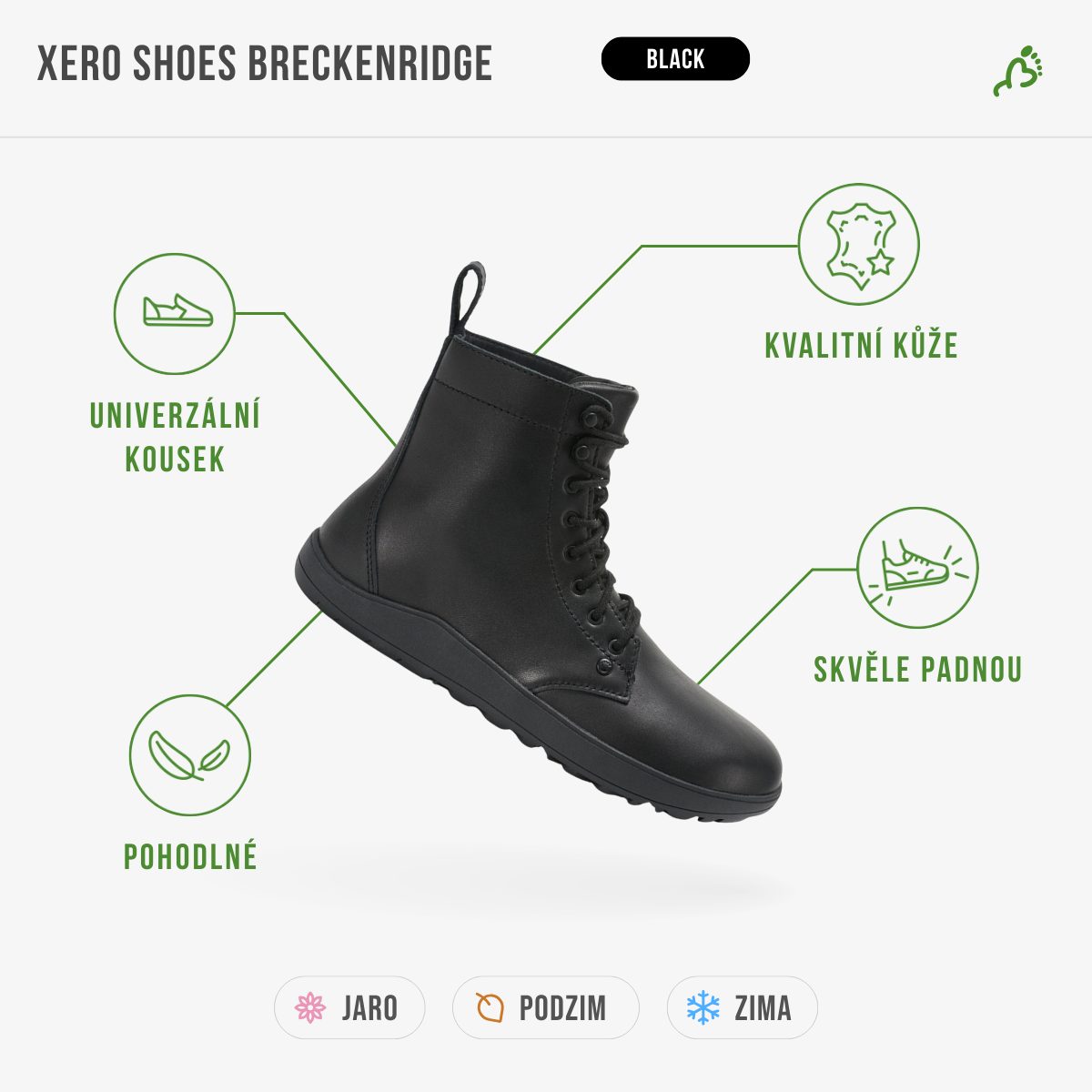The width and height of the screenshot is (1092, 1092).
Task: Click the orange leaf autumn icon
Action: click(490, 1007)
